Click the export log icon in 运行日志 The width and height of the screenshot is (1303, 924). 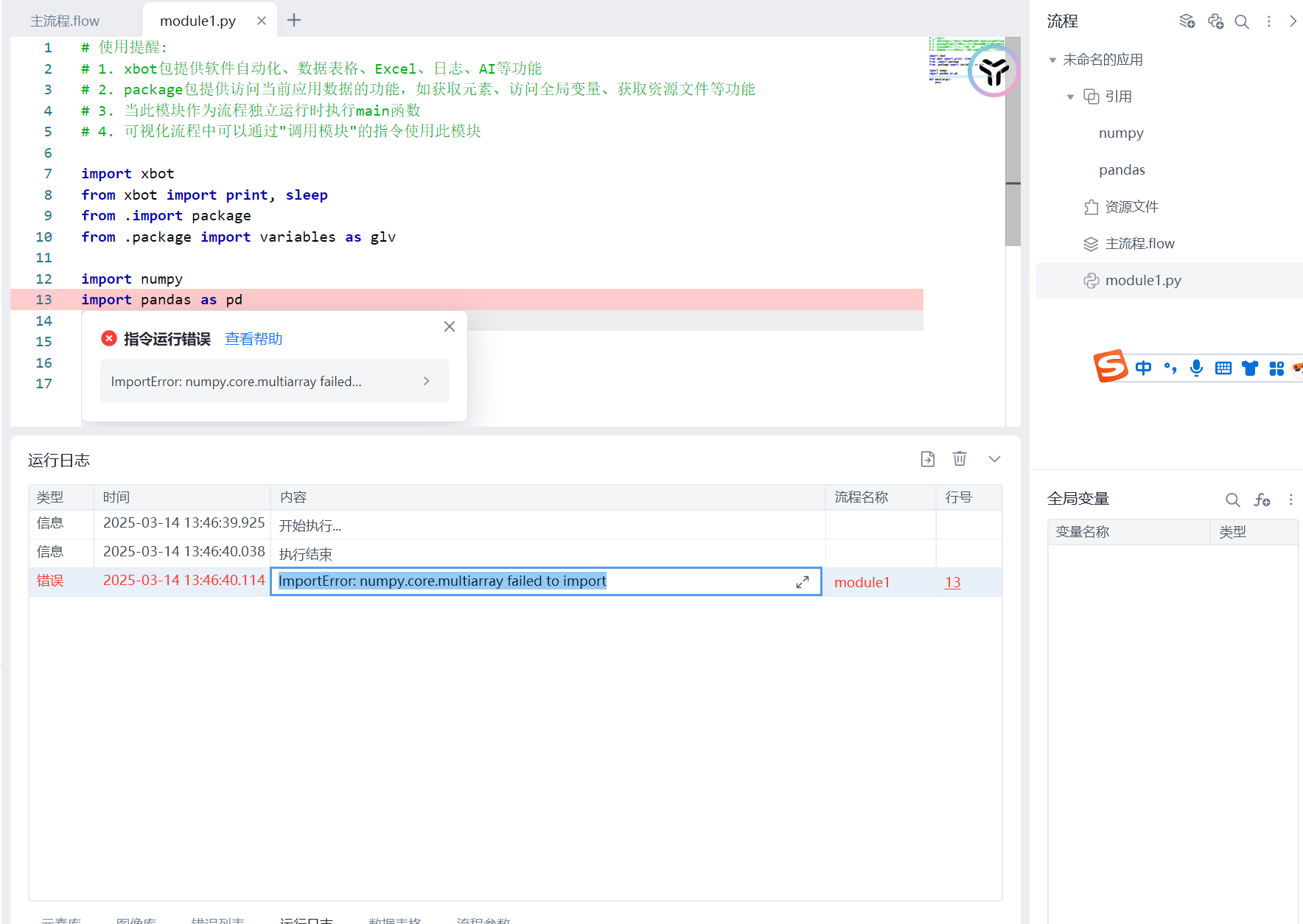click(x=928, y=459)
